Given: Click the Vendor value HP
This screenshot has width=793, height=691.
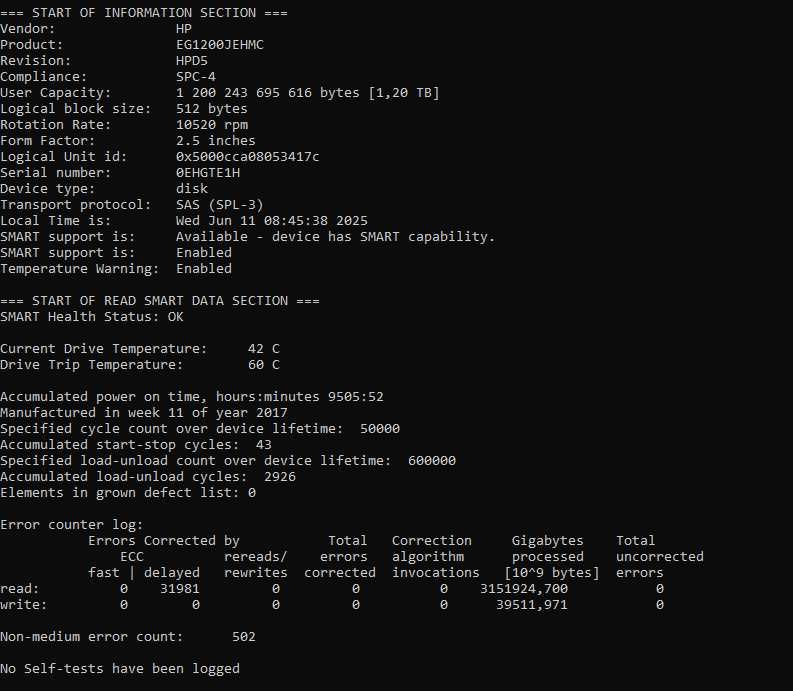Looking at the screenshot, I should click(184, 29).
